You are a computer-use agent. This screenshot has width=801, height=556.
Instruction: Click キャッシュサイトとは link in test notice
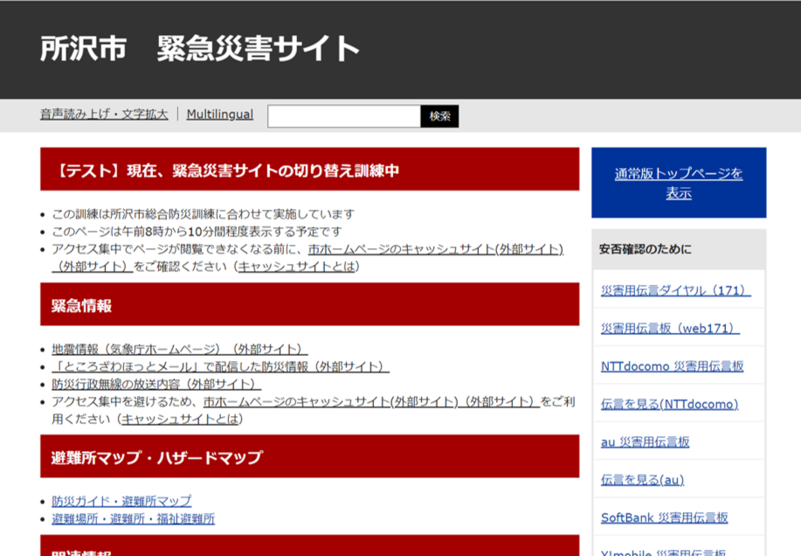297,267
